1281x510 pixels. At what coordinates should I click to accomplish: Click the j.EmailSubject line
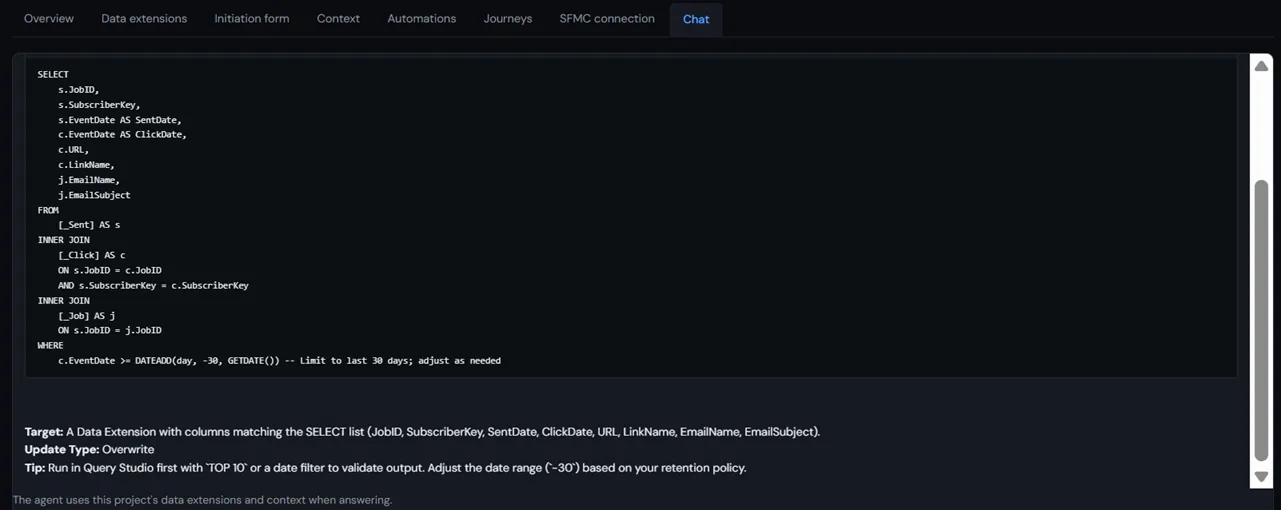pos(94,195)
